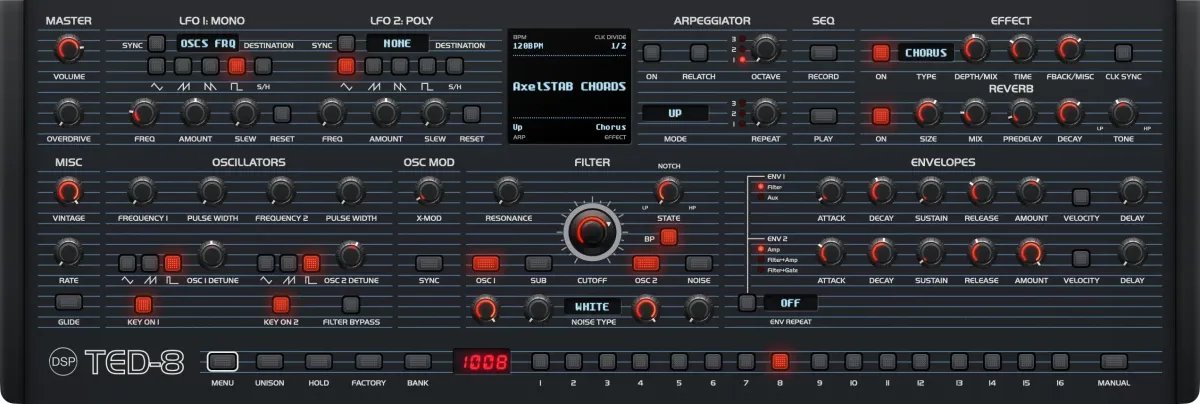
Task: Select the falling saw waveform for LFO 2
Action: 400,66
